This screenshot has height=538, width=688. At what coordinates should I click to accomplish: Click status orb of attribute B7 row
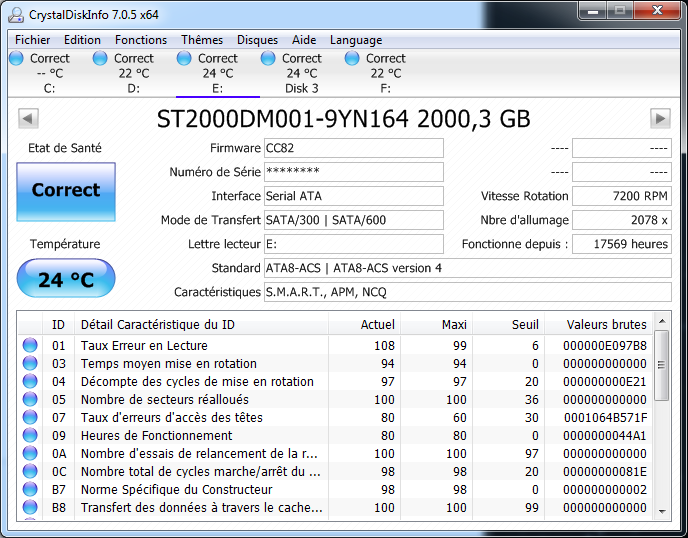30,489
